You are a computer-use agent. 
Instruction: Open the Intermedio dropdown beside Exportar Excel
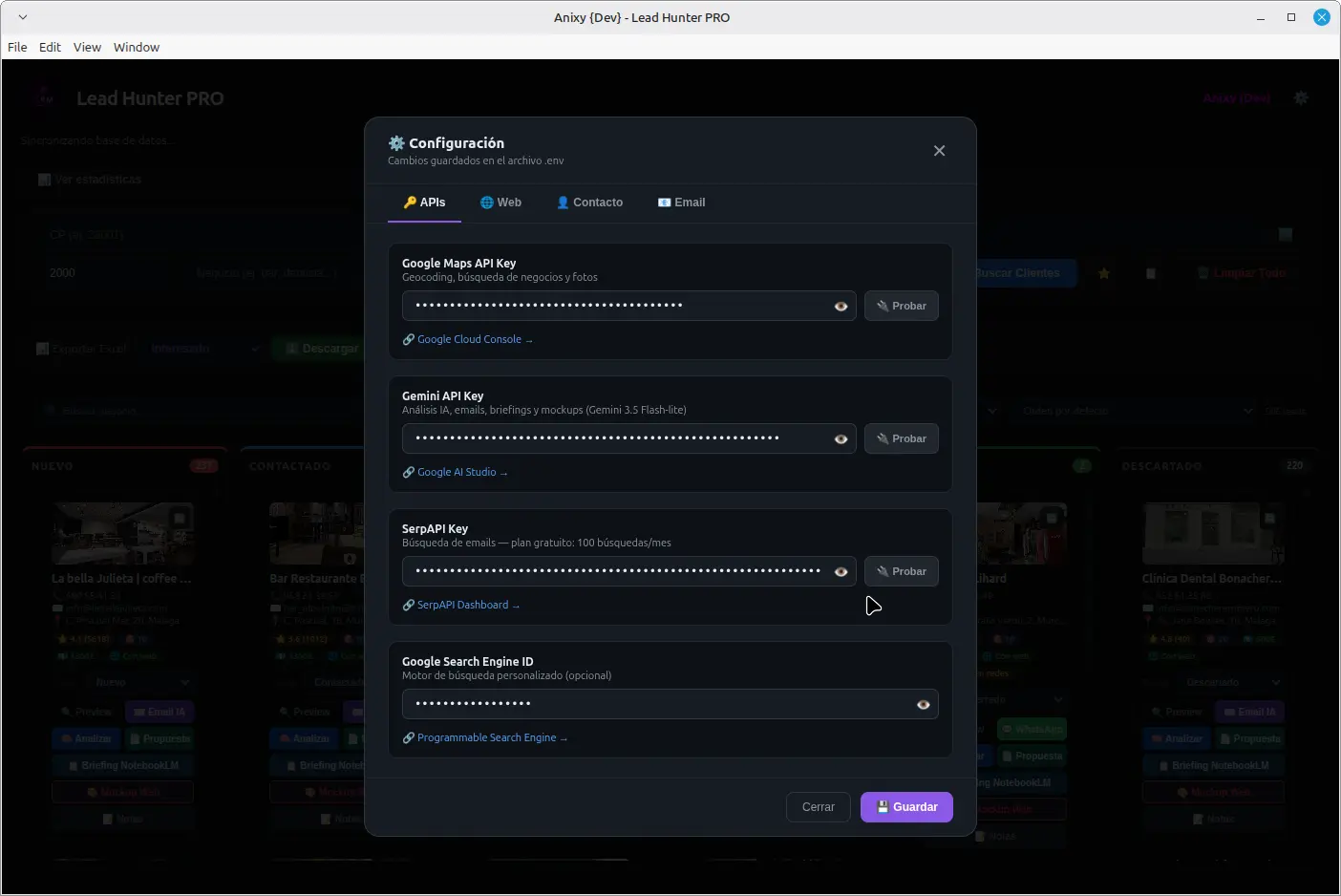point(204,349)
